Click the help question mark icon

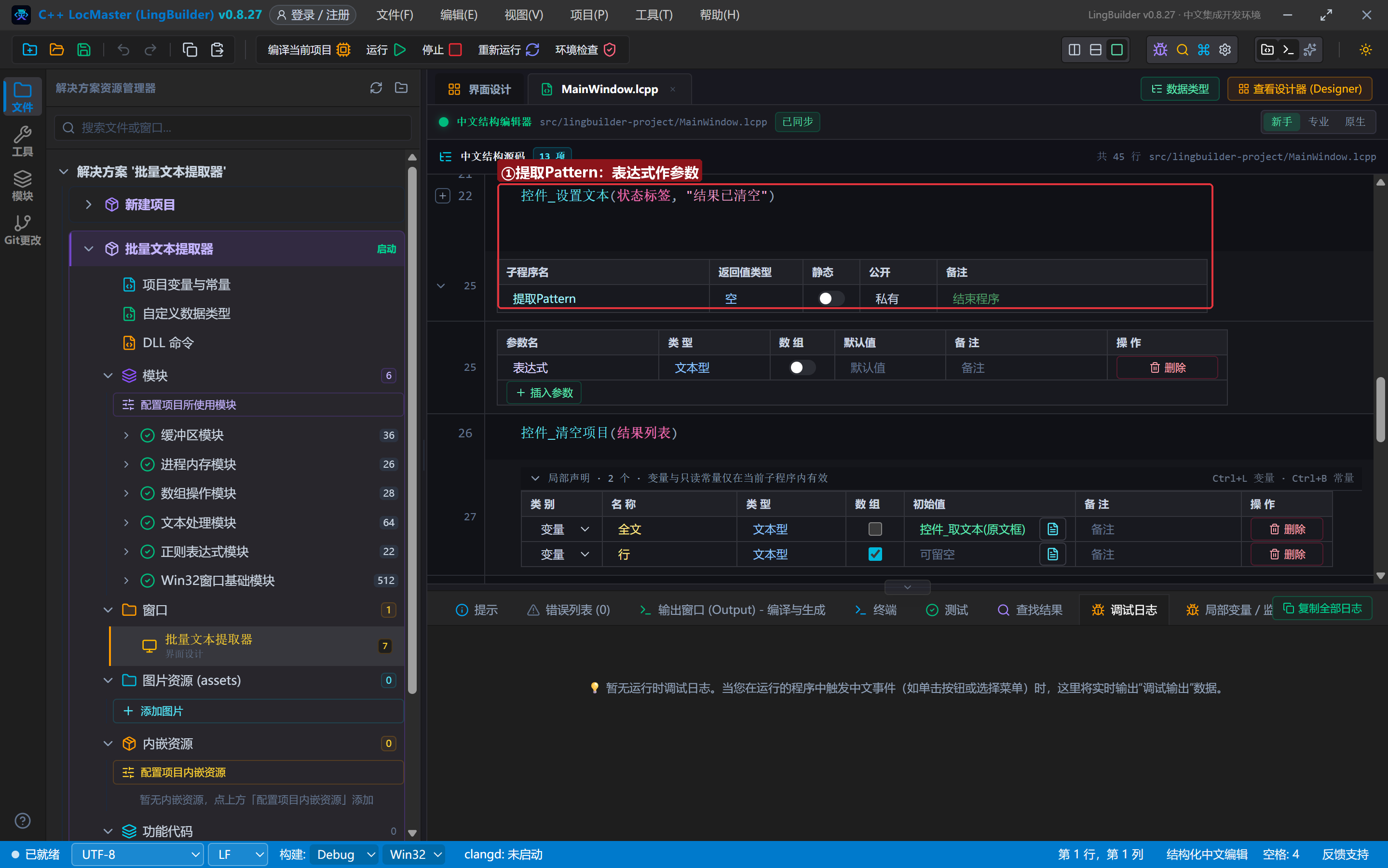(x=22, y=820)
